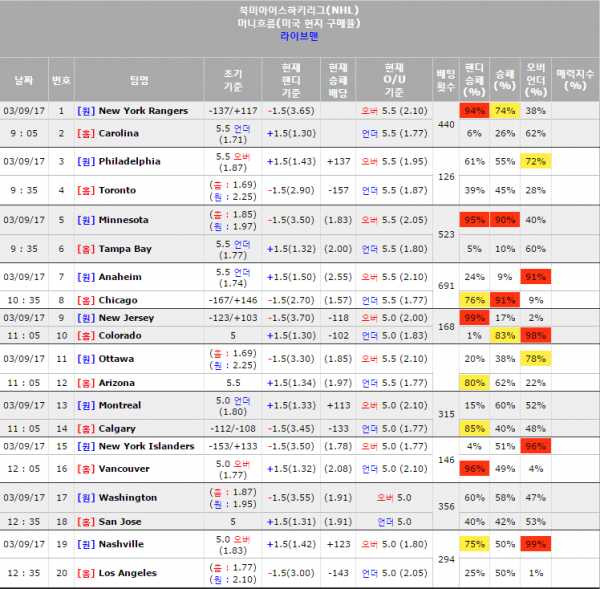Click handicap -1.5(2.90) for Toronto
This screenshot has height=589, width=600.
[x=291, y=191]
